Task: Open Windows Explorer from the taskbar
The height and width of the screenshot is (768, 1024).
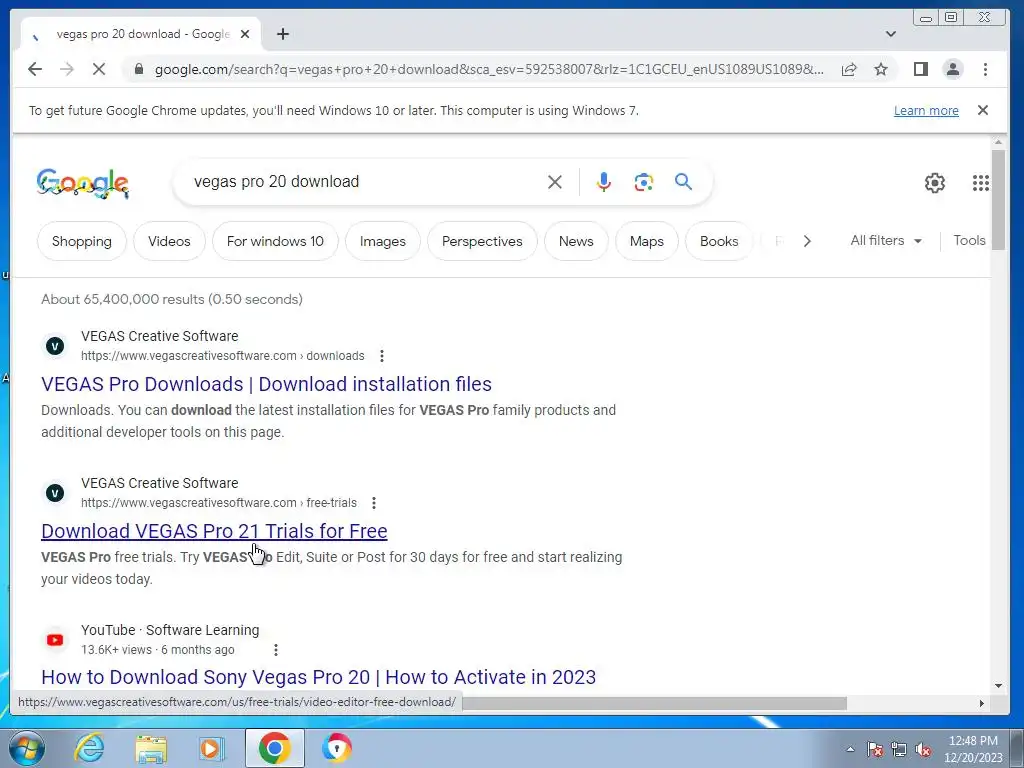Action: click(x=151, y=748)
